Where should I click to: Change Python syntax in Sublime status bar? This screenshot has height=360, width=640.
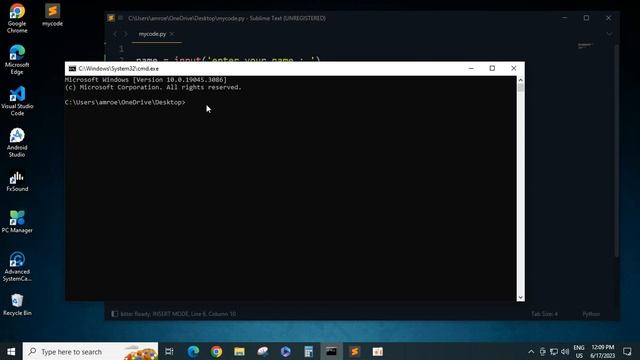coord(591,314)
